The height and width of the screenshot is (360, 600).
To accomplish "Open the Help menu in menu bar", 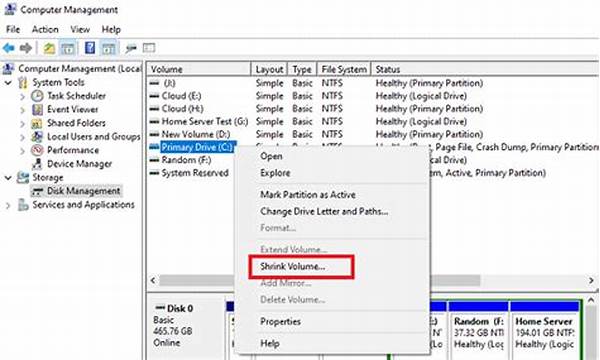I will pos(111,29).
